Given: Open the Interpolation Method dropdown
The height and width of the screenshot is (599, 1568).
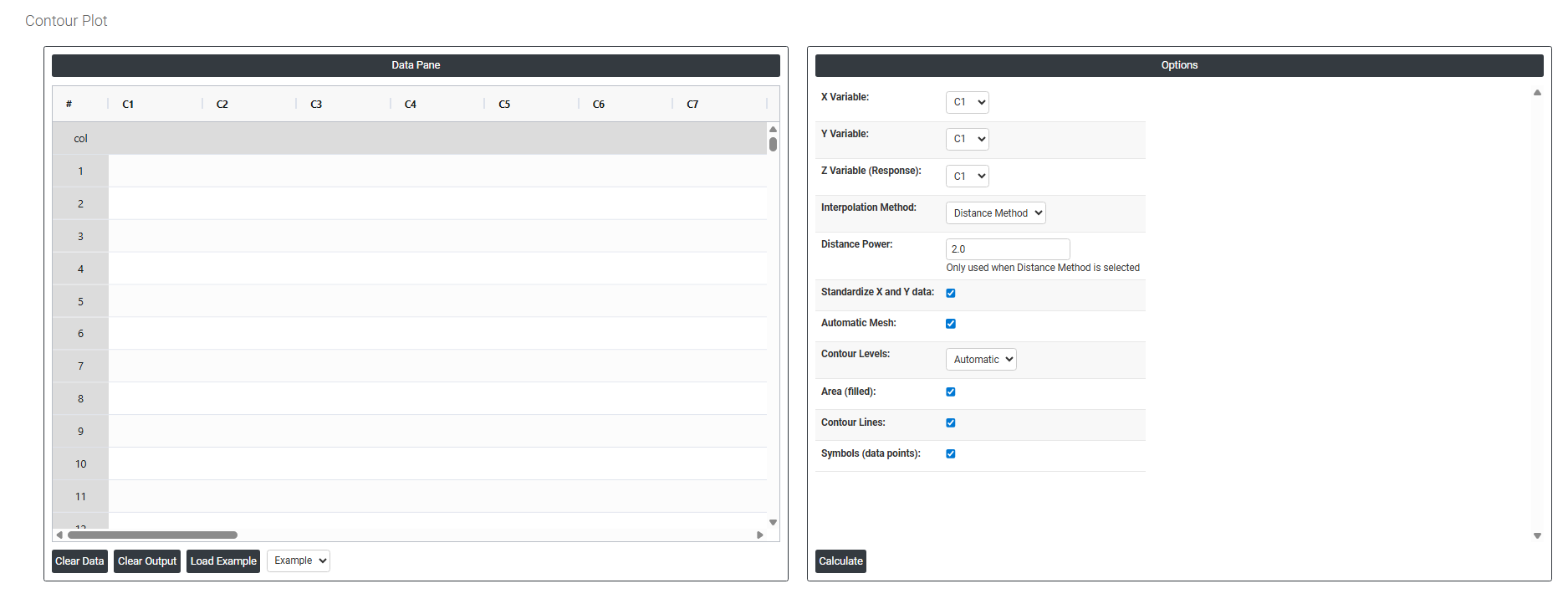Looking at the screenshot, I should [996, 213].
